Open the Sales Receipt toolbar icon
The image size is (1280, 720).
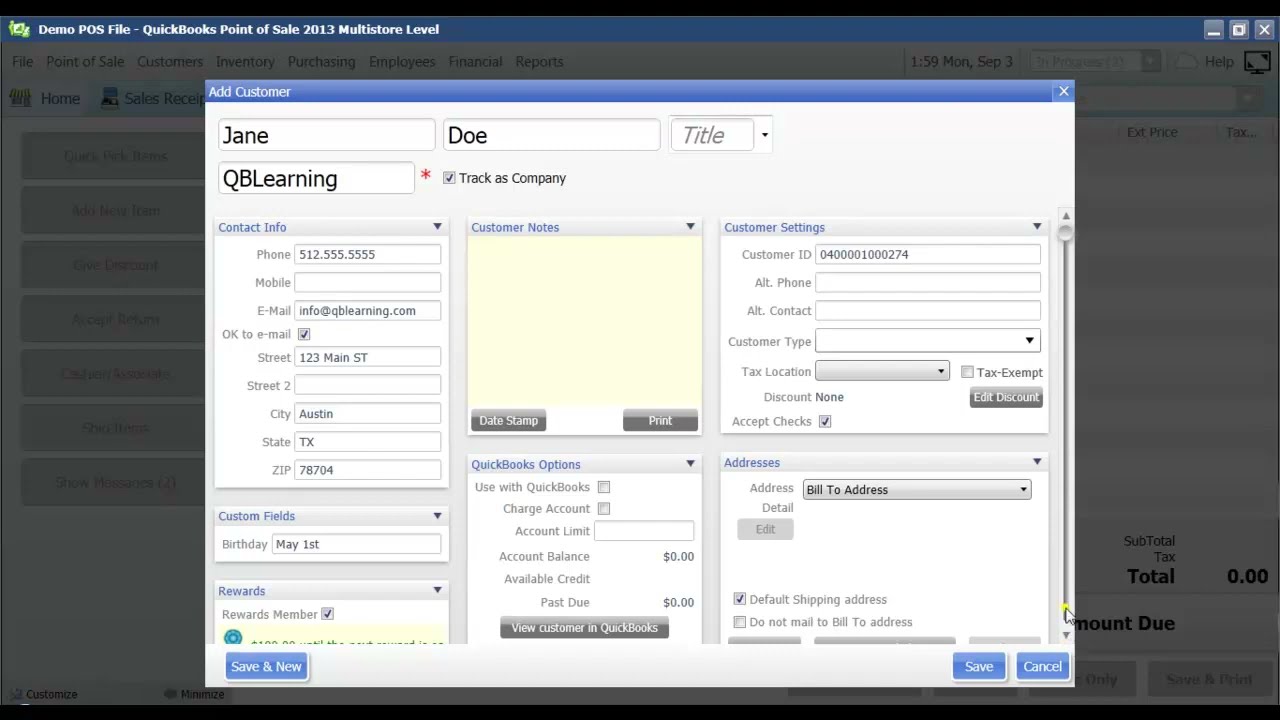tap(109, 98)
